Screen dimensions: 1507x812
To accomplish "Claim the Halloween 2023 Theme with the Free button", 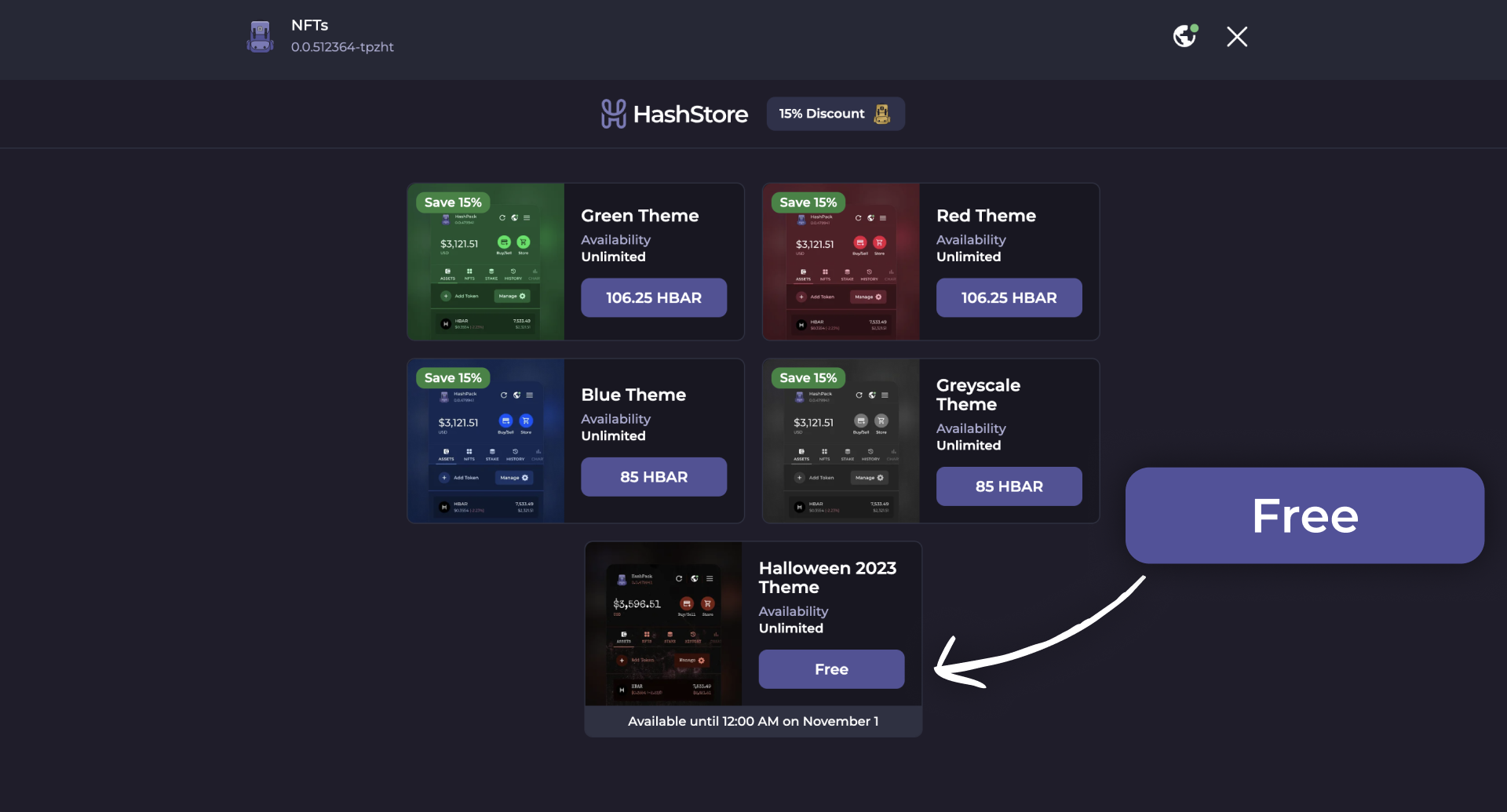I will point(830,668).
